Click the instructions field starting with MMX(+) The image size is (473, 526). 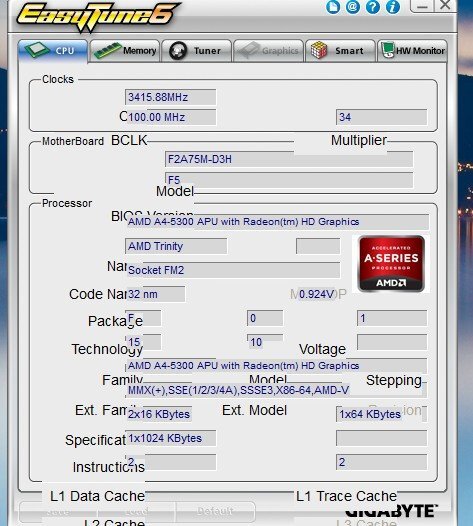point(276,390)
